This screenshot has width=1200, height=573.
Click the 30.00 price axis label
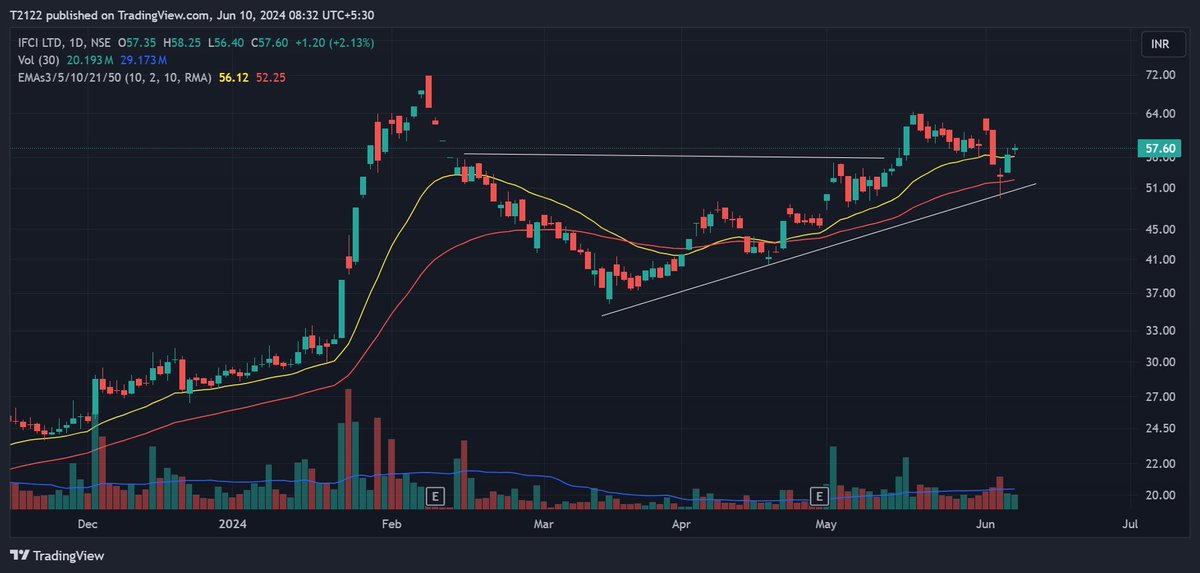coord(1159,362)
